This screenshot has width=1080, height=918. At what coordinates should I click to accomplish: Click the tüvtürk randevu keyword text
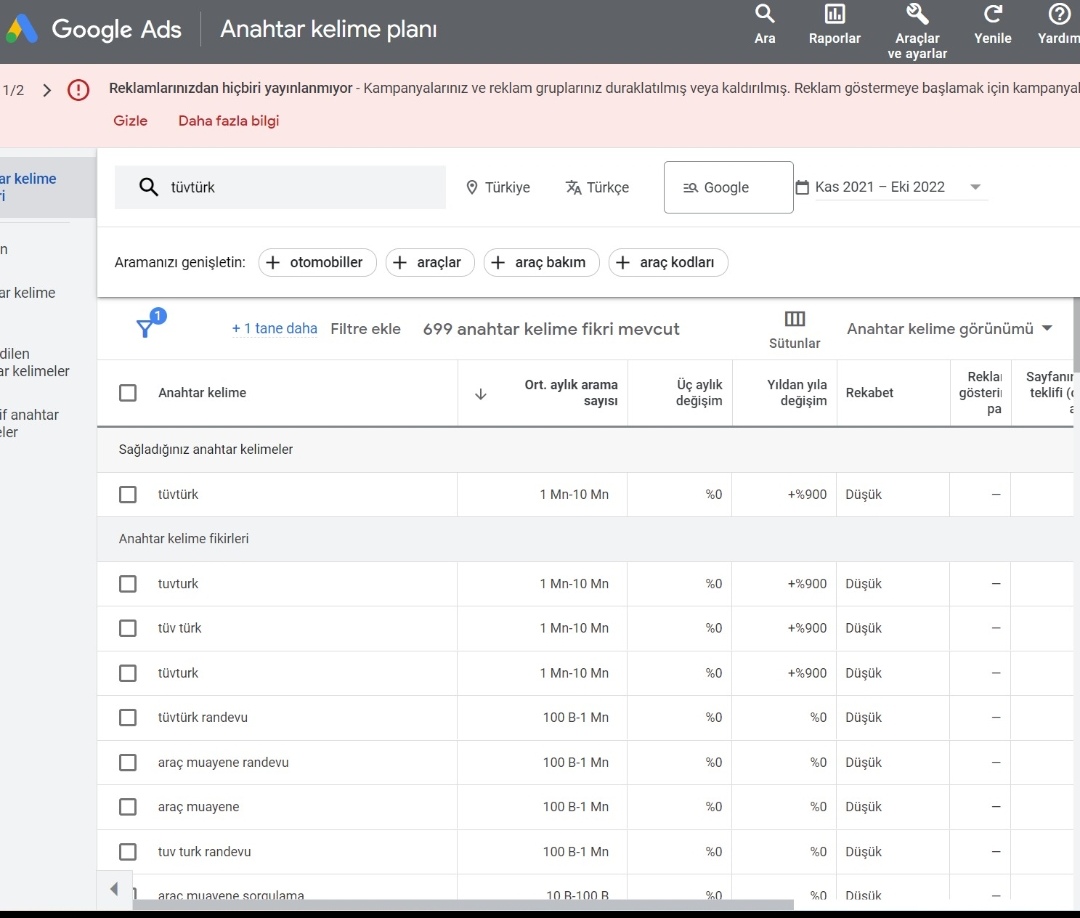202,718
